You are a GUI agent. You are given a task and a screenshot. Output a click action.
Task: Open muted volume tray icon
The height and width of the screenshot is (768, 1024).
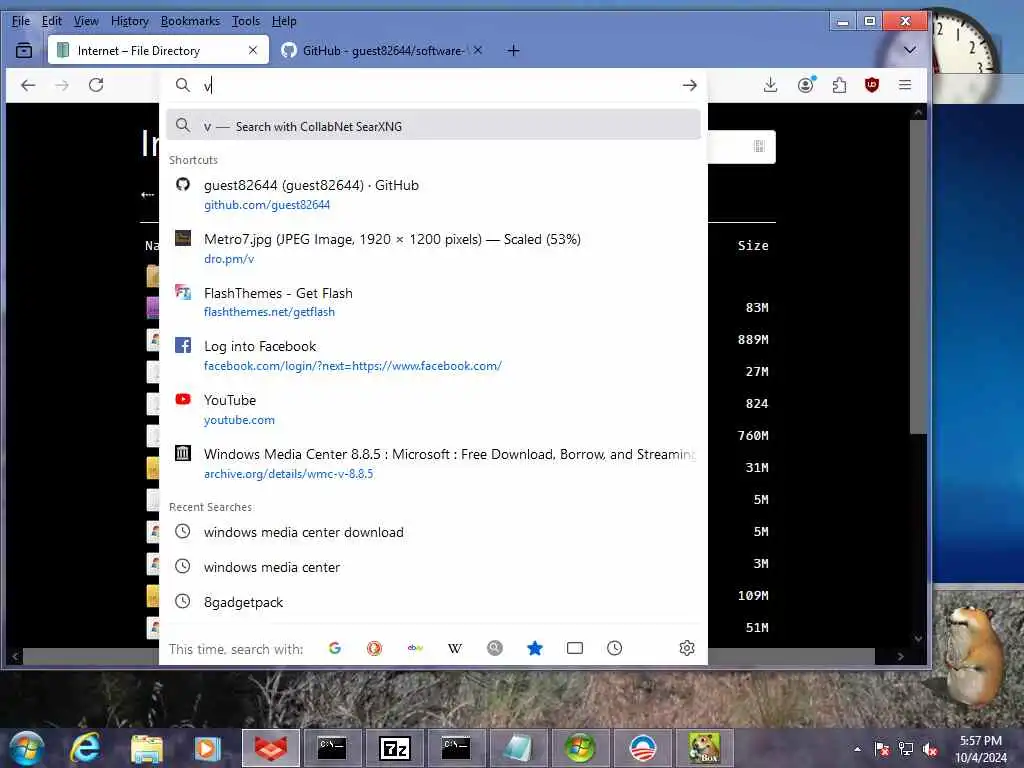(x=929, y=749)
